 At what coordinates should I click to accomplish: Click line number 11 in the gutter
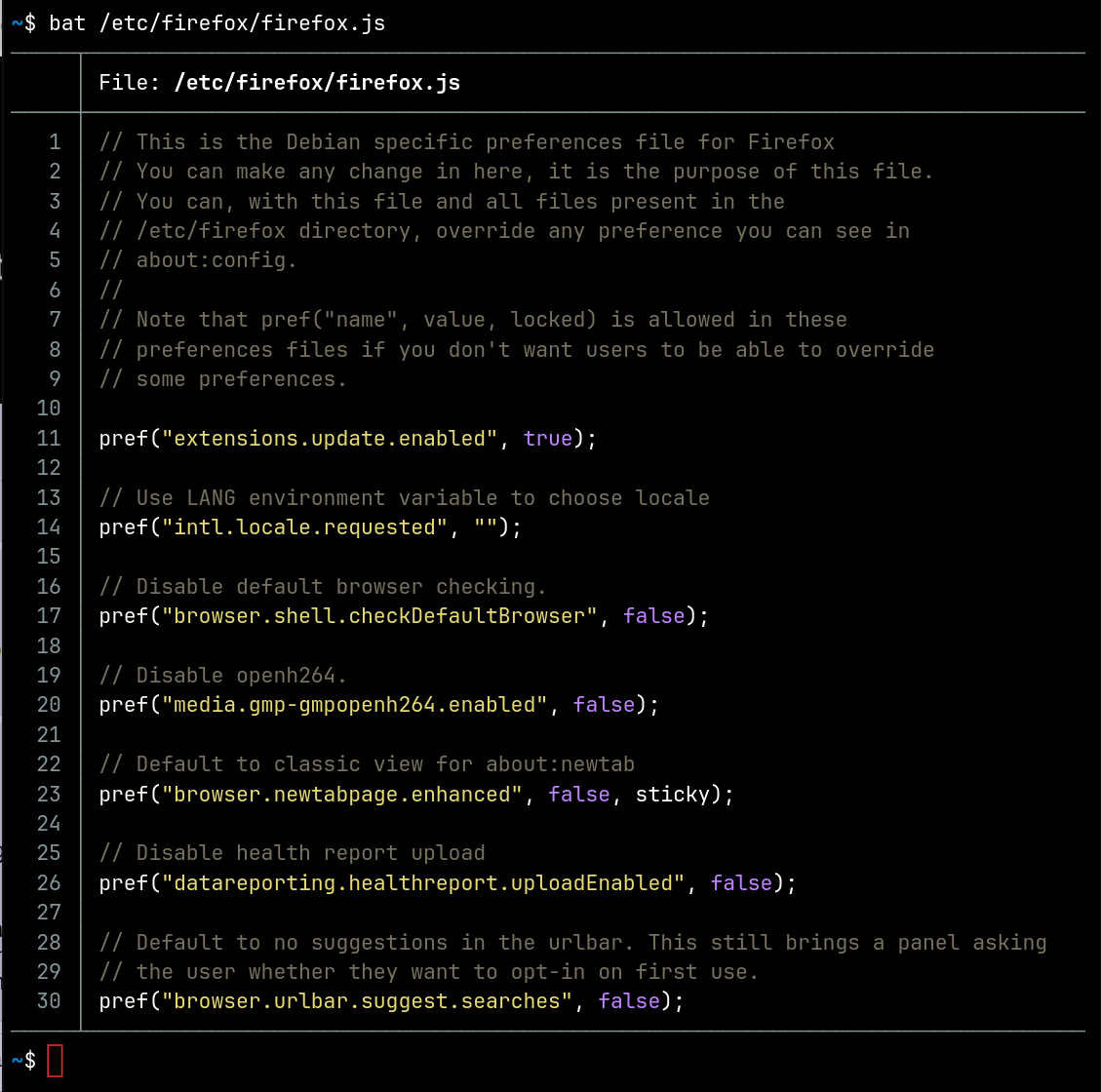49,439
